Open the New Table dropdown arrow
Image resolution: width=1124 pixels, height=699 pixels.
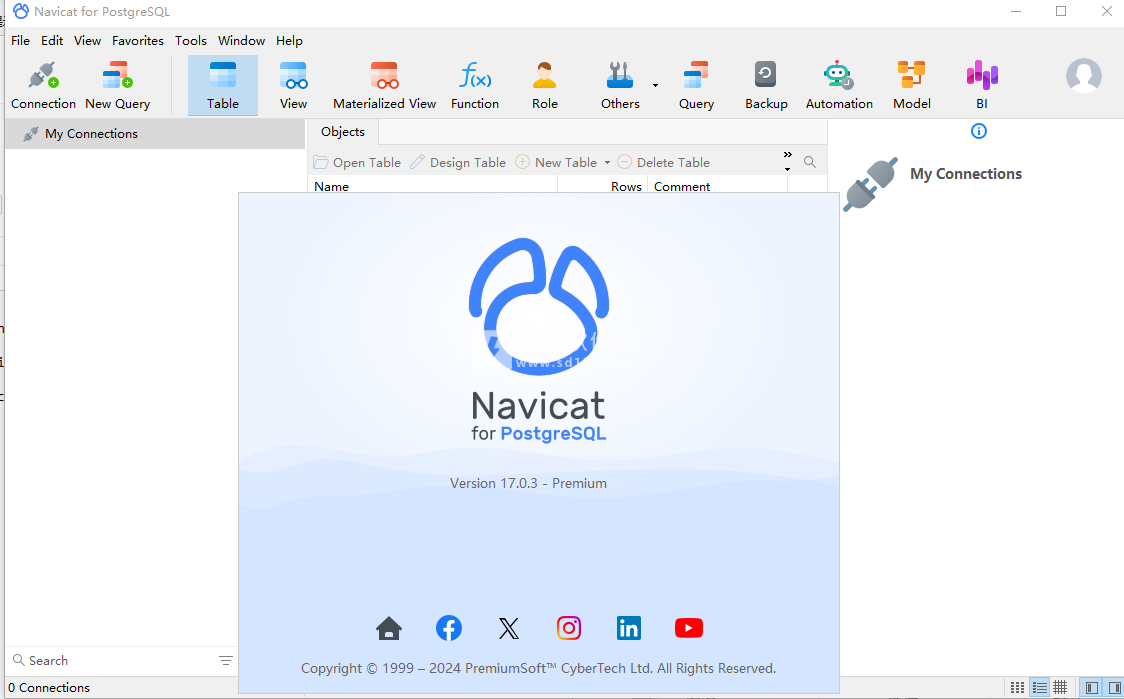607,163
